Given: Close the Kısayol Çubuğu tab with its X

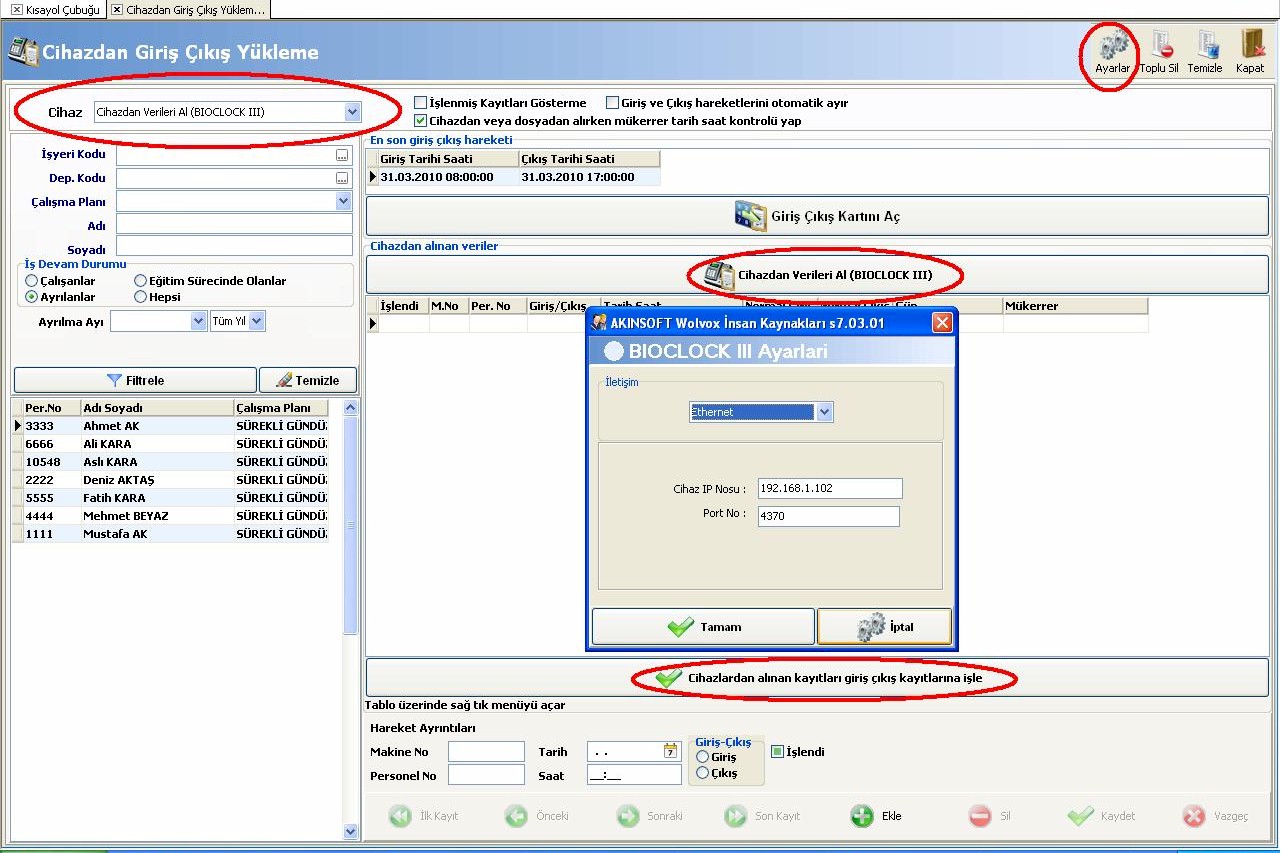Looking at the screenshot, I should (16, 9).
